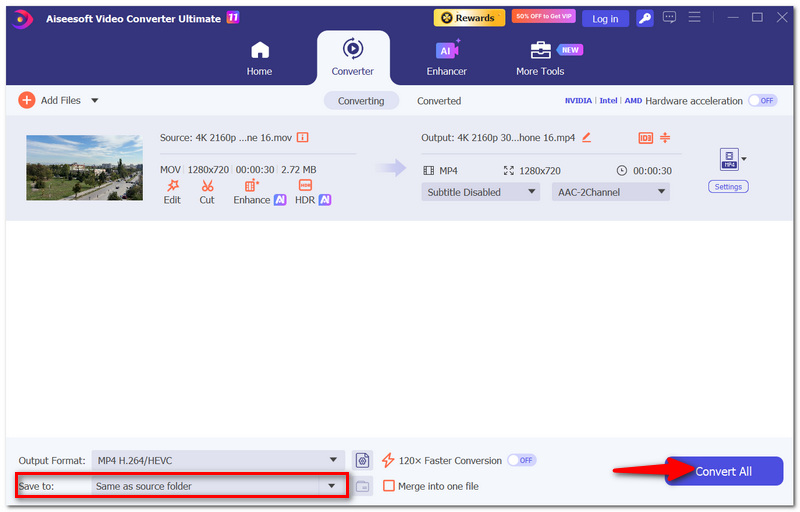Open the Subtitle Disabled dropdown

click(x=481, y=192)
